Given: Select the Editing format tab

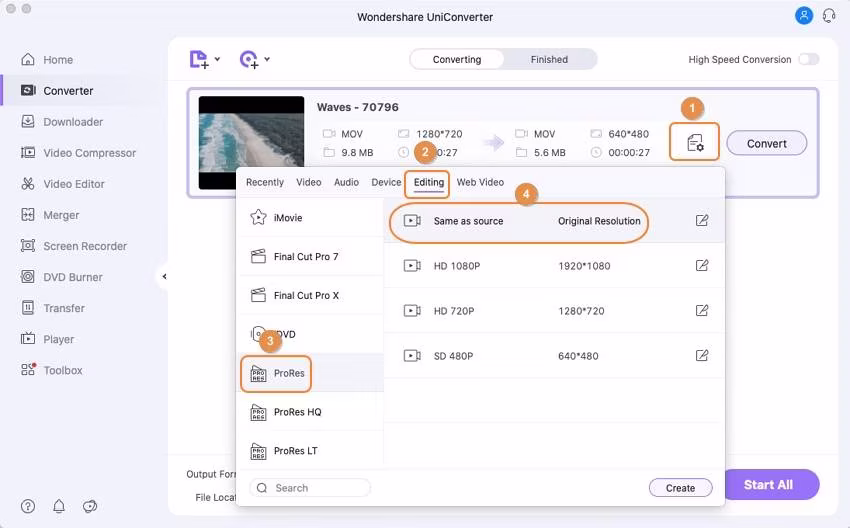Looking at the screenshot, I should tap(428, 183).
